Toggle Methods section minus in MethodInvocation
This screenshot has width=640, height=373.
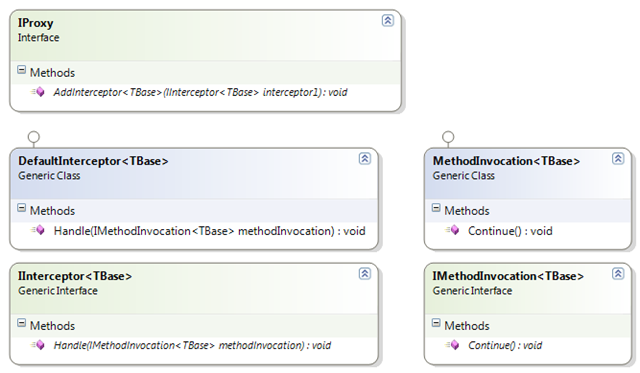(x=436, y=208)
